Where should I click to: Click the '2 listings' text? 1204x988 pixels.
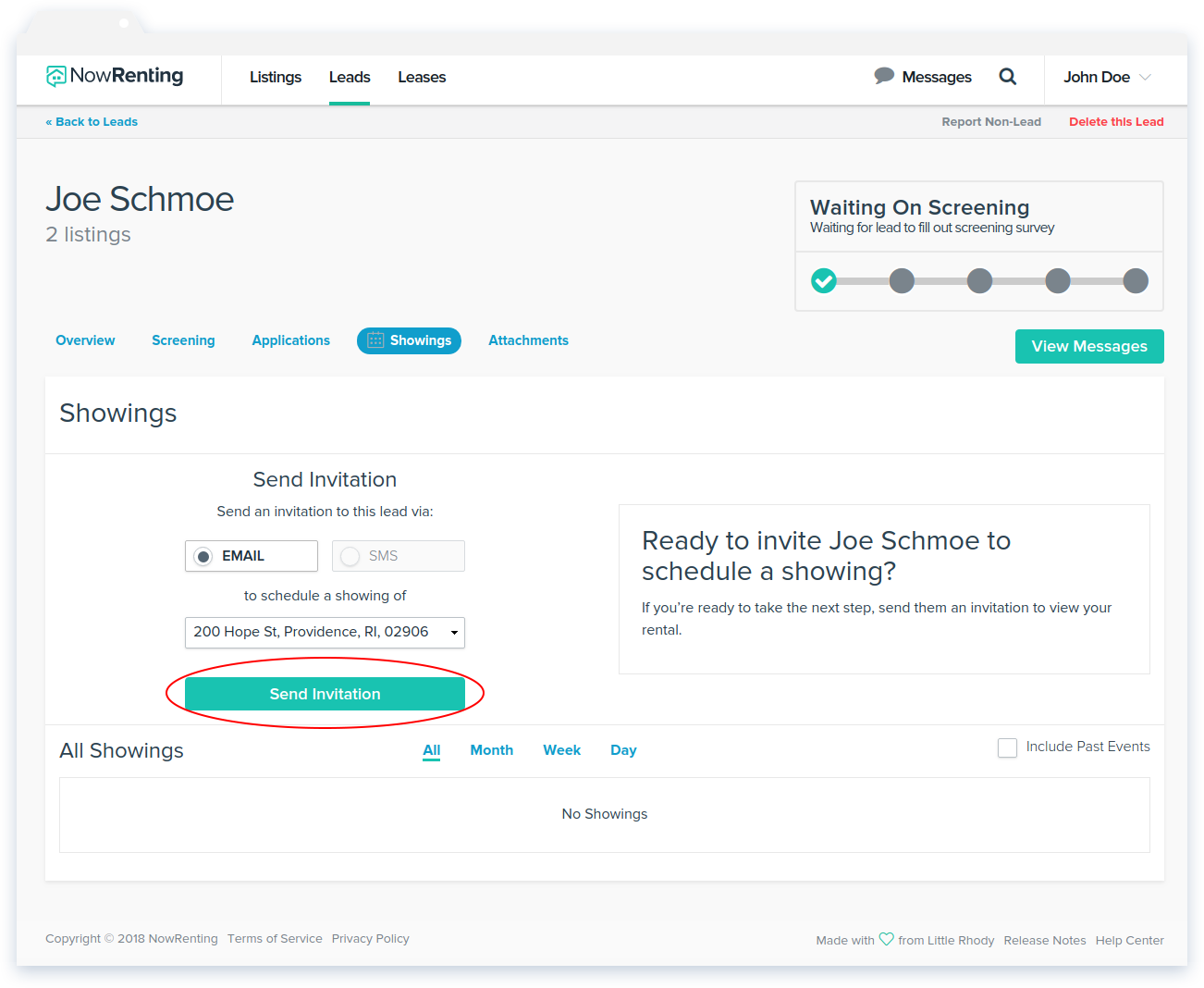(x=88, y=235)
